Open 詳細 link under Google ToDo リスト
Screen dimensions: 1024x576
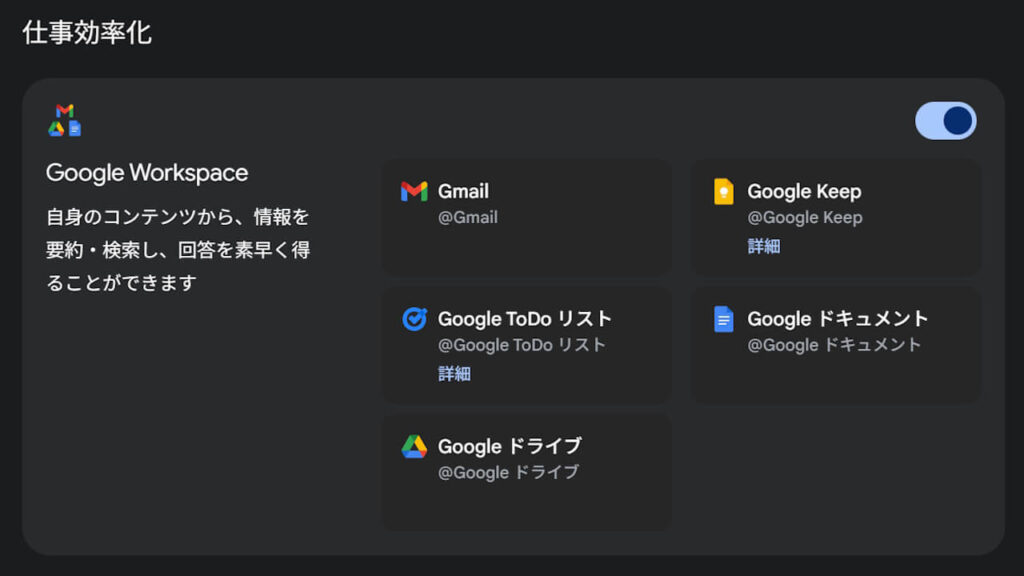pyautogui.click(x=454, y=374)
